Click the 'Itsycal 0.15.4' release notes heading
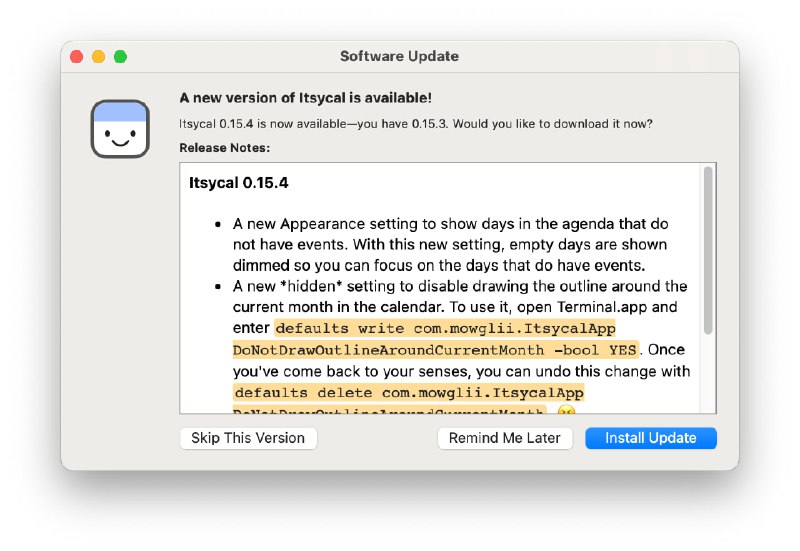This screenshot has width=800, height=551. pyautogui.click(x=238, y=183)
